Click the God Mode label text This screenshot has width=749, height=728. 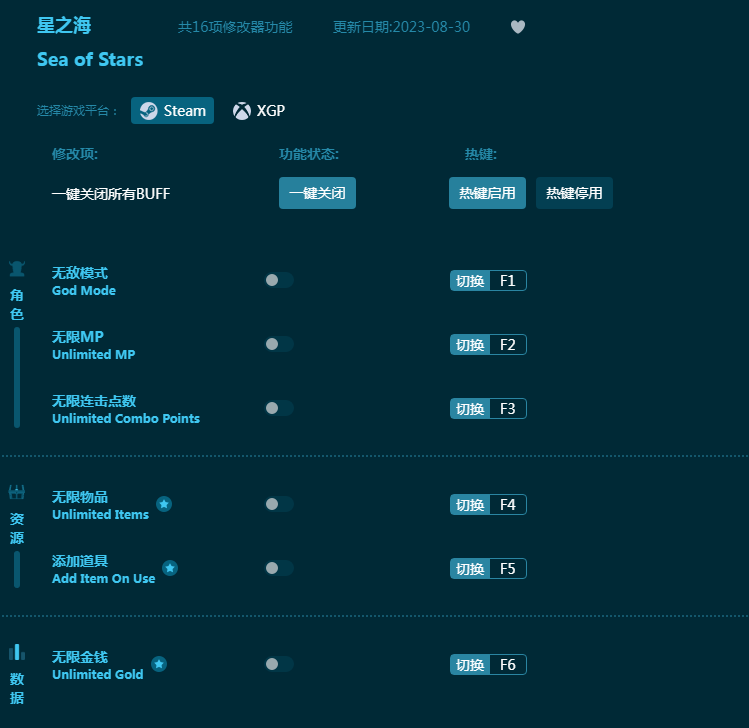tap(84, 290)
